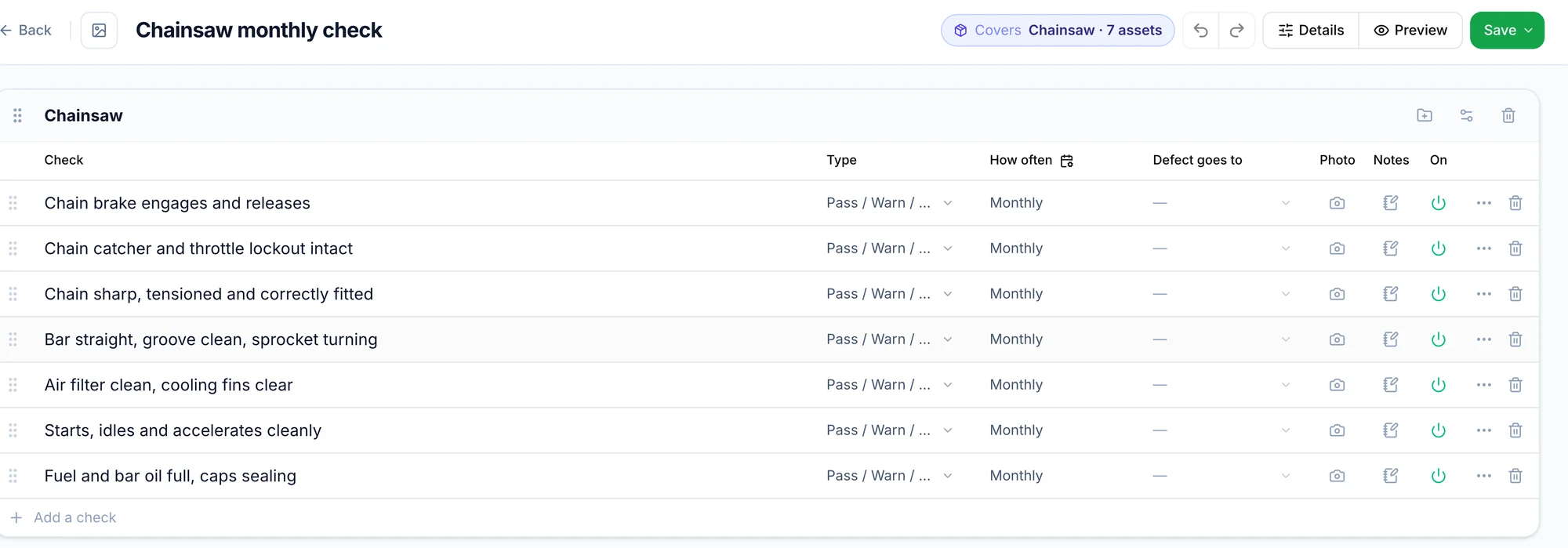Toggle photo for Bar straight, groove clean row
This screenshot has height=548, width=1568.
click(1338, 339)
